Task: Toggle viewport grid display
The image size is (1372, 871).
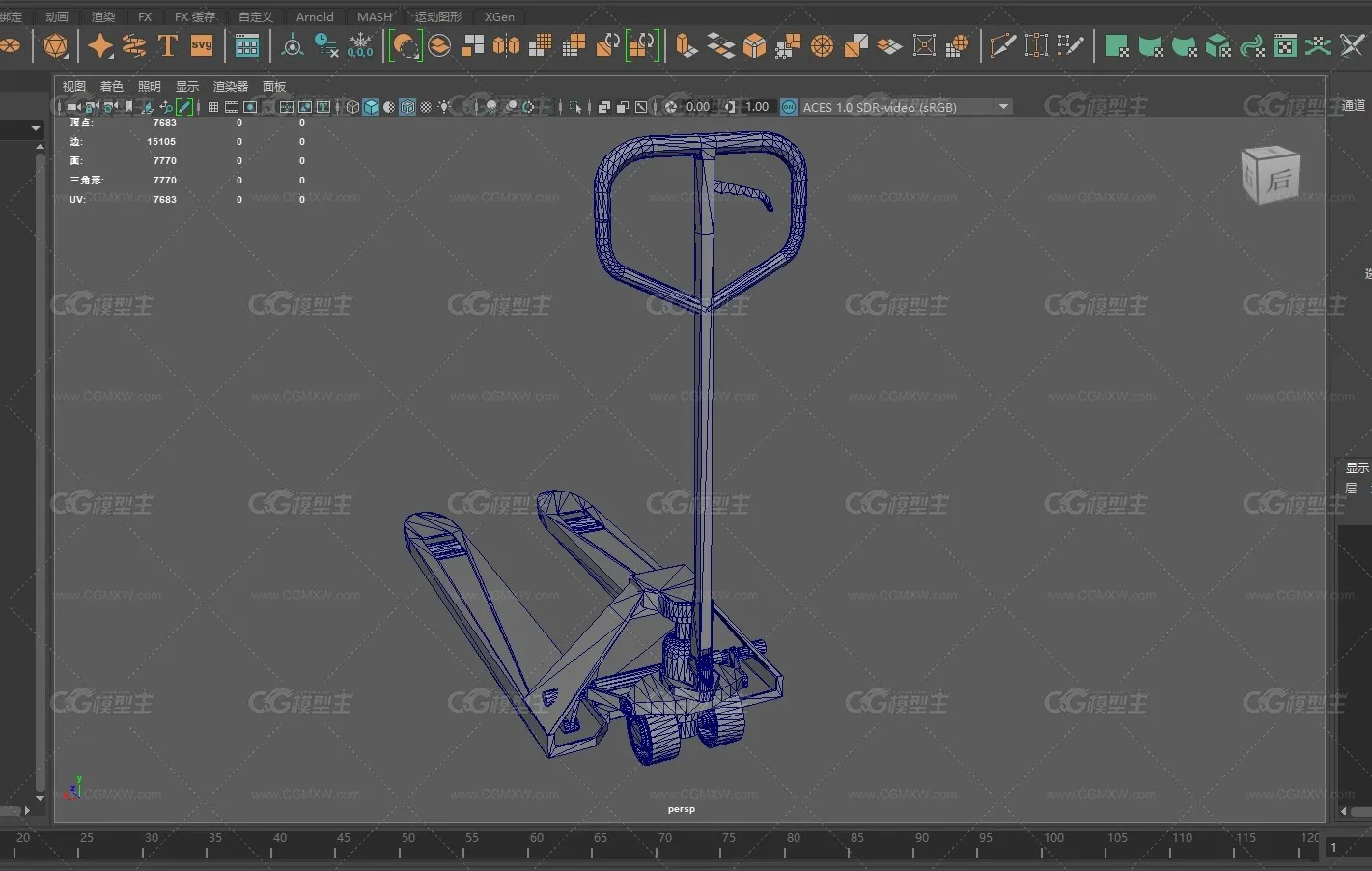Action: point(213,107)
